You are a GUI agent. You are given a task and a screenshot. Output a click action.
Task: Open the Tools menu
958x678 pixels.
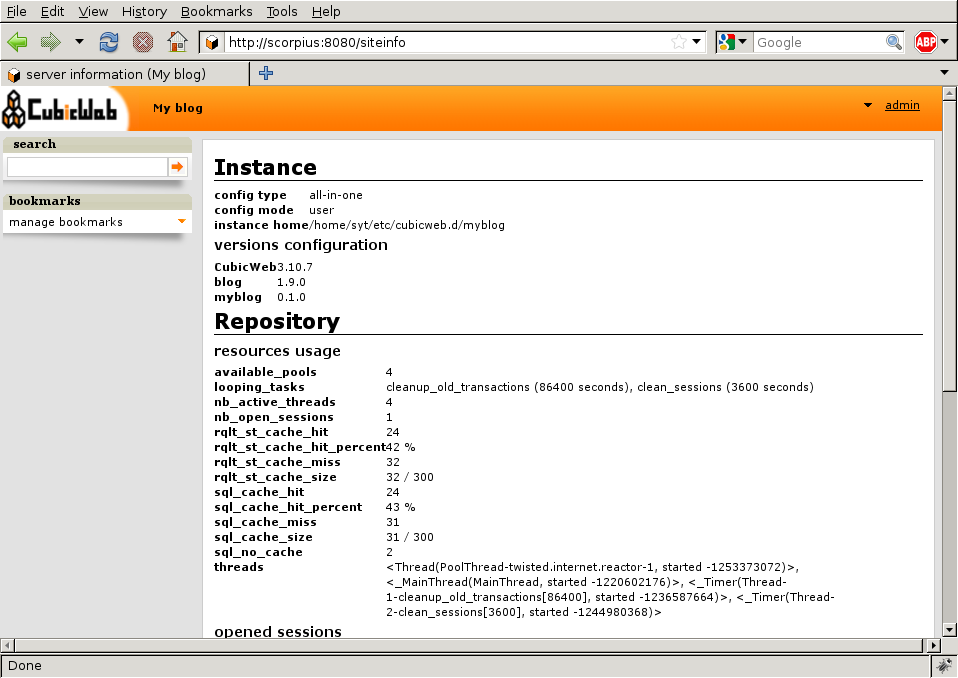(x=282, y=11)
